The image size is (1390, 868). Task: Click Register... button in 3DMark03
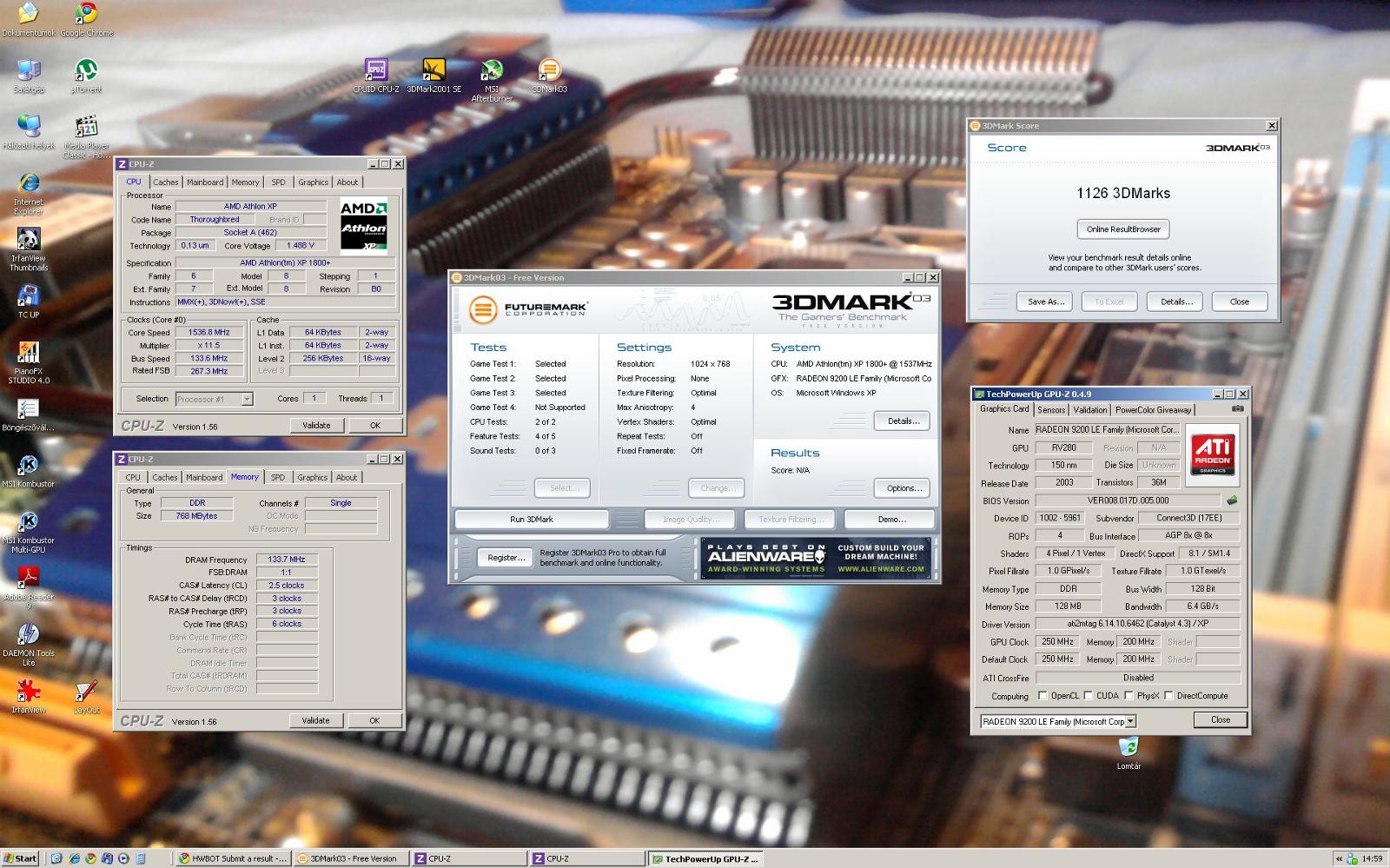[x=506, y=558]
